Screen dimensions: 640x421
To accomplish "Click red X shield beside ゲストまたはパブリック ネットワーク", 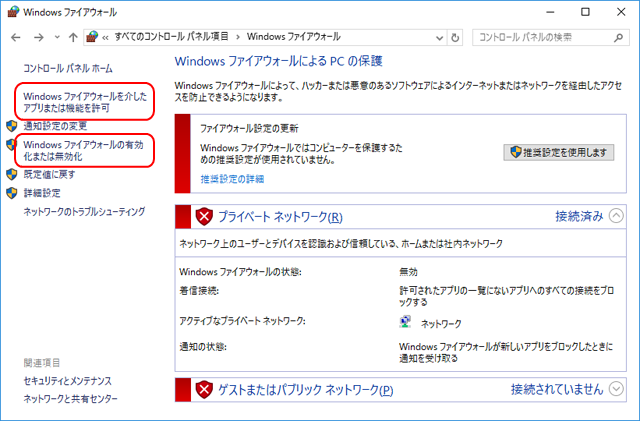I will click(204, 390).
